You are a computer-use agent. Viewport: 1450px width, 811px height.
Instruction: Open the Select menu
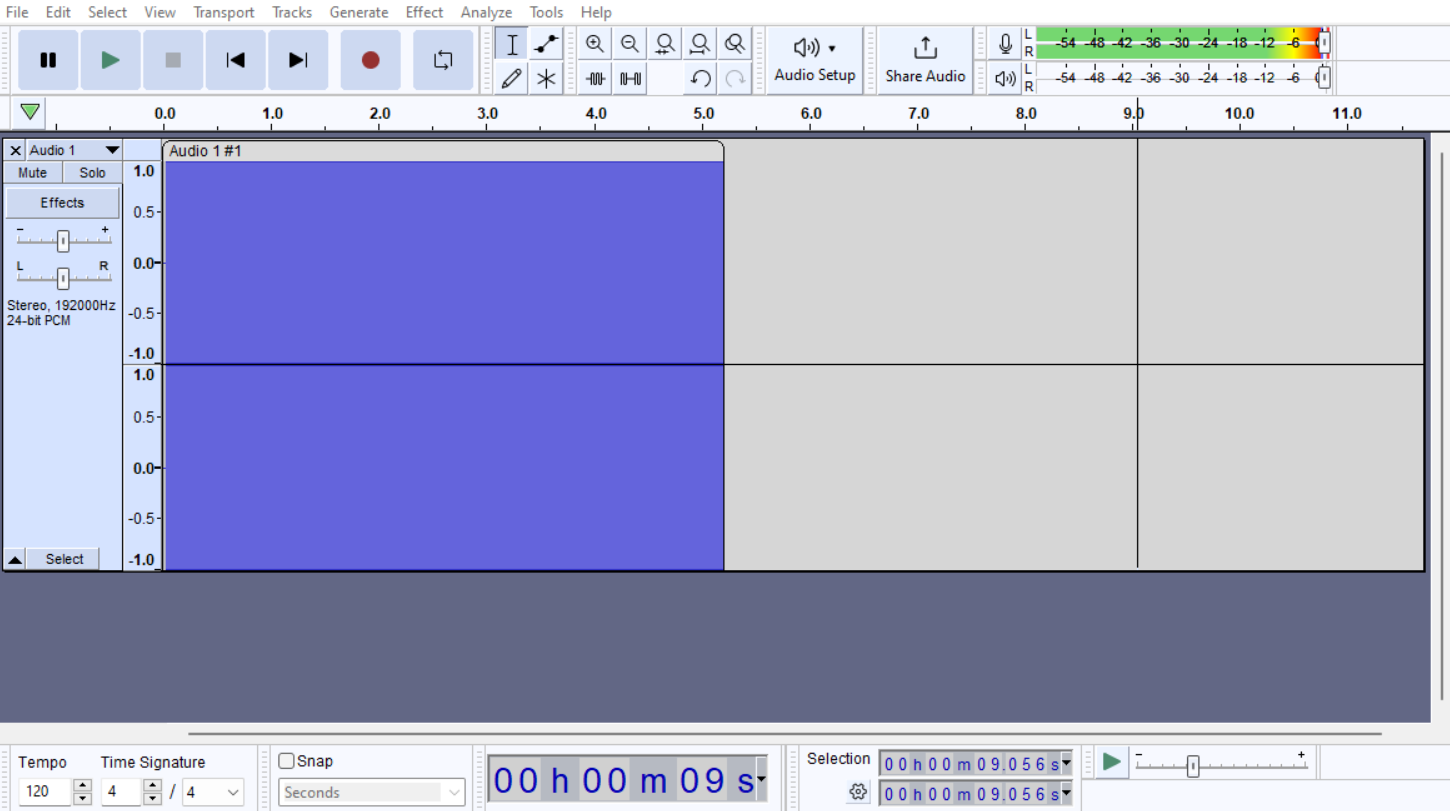coord(107,12)
